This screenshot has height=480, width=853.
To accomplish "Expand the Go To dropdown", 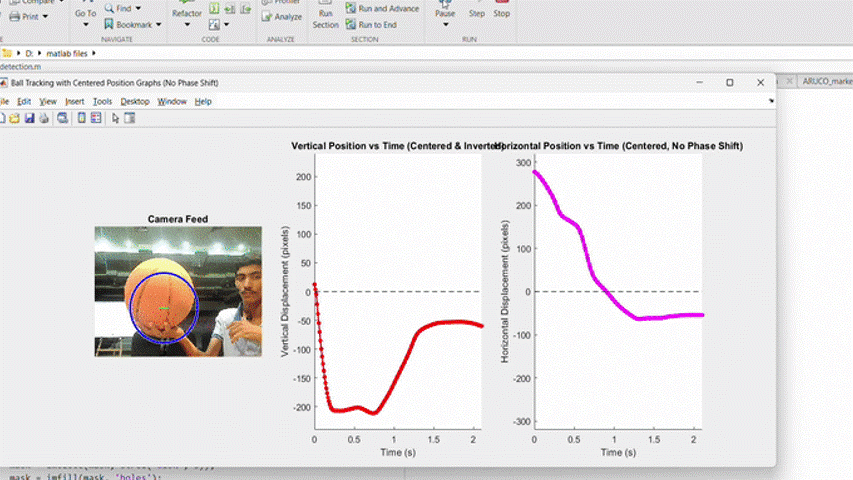I will click(x=86, y=25).
